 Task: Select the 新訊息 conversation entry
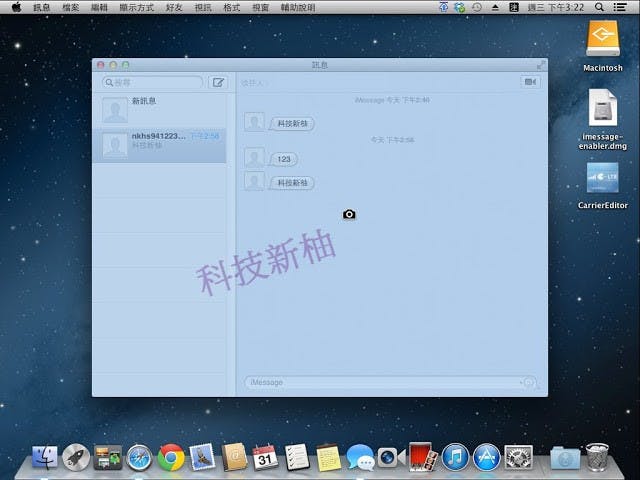click(159, 108)
